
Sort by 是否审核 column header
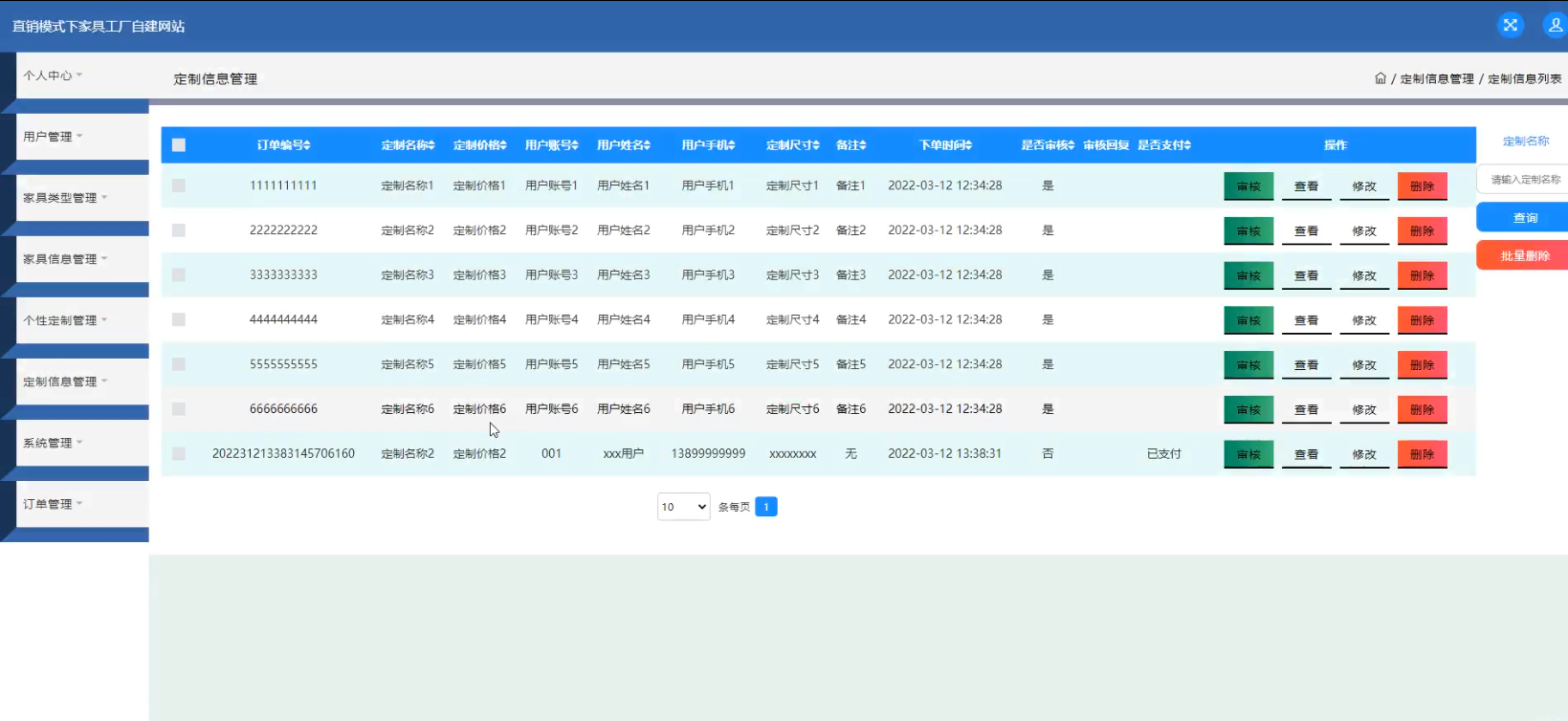(1048, 145)
